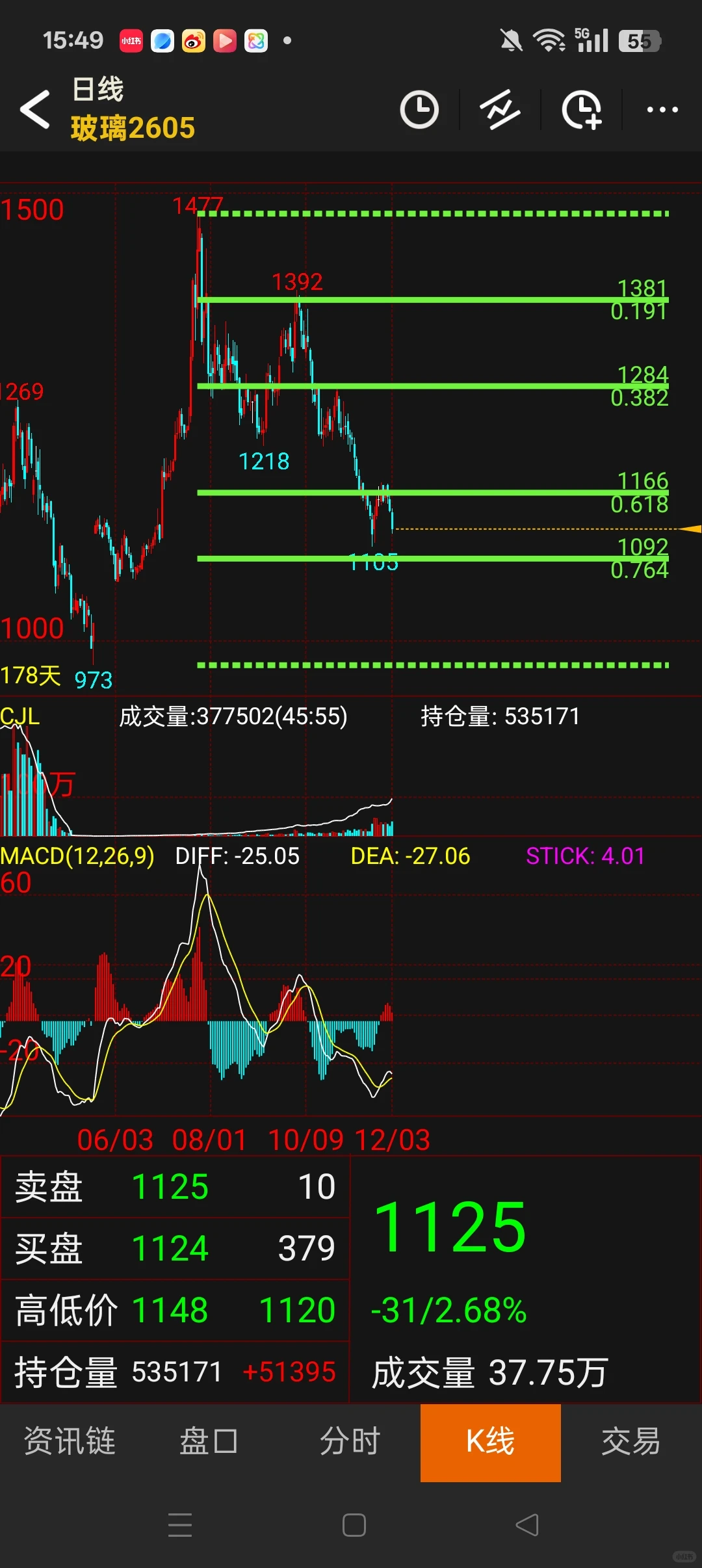
Task: Open the drawing line tool icon
Action: (x=500, y=109)
